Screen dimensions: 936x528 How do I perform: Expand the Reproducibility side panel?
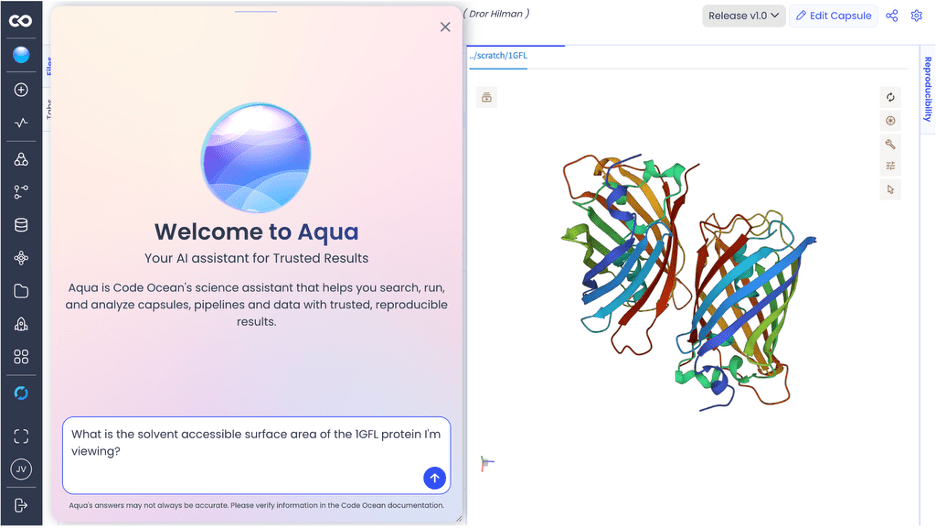(x=927, y=90)
